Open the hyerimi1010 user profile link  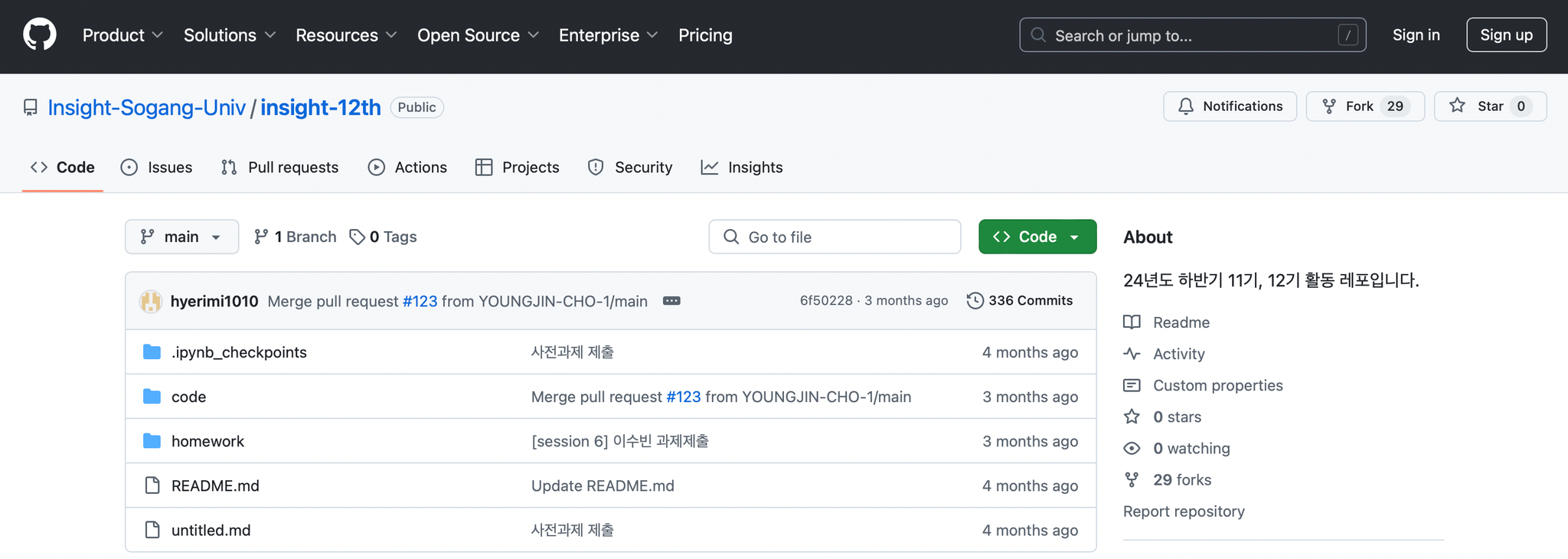[x=214, y=301]
